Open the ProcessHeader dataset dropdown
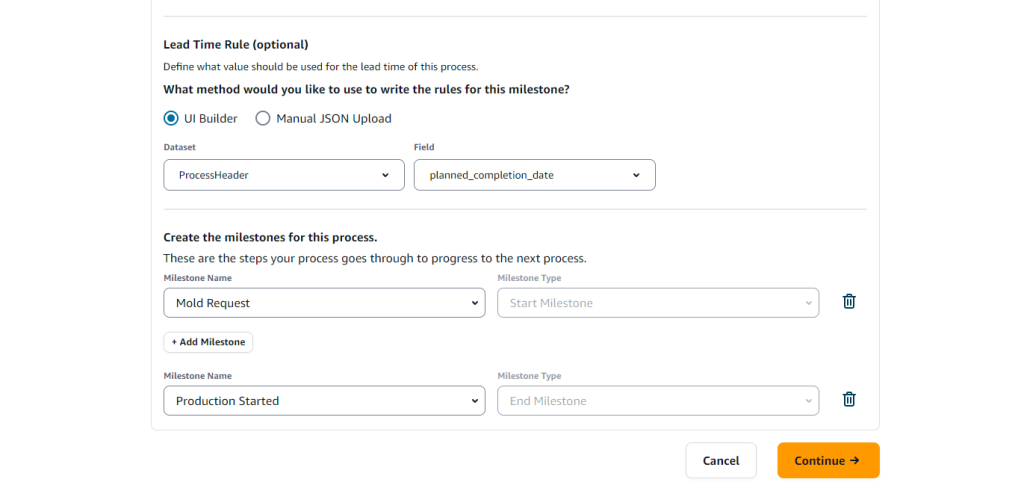The width and height of the screenshot is (1024, 491). (283, 175)
